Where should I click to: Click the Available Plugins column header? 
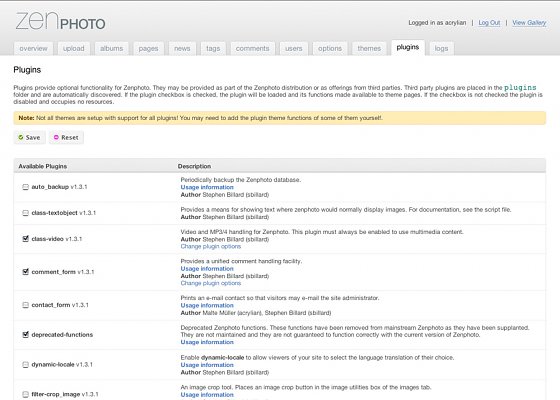pyautogui.click(x=43, y=166)
